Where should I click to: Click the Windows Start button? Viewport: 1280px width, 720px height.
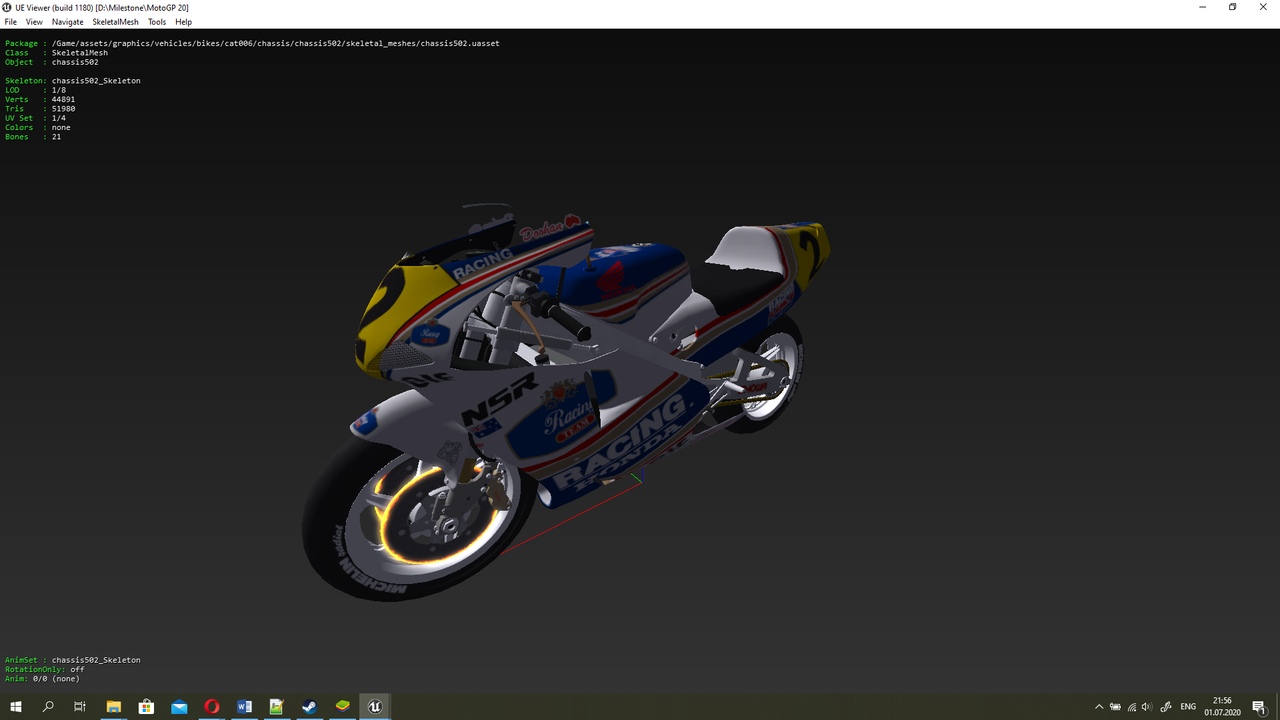(x=16, y=706)
